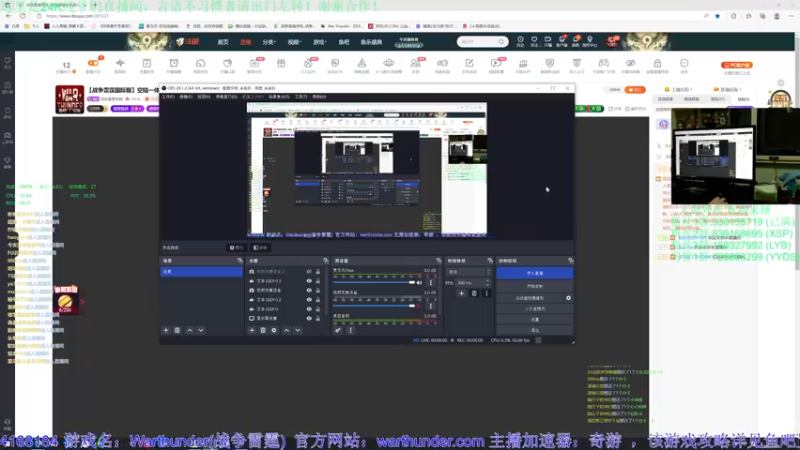Open the pencil edit icon in Douyu toolbar
The image size is (800, 450).
(x=469, y=64)
